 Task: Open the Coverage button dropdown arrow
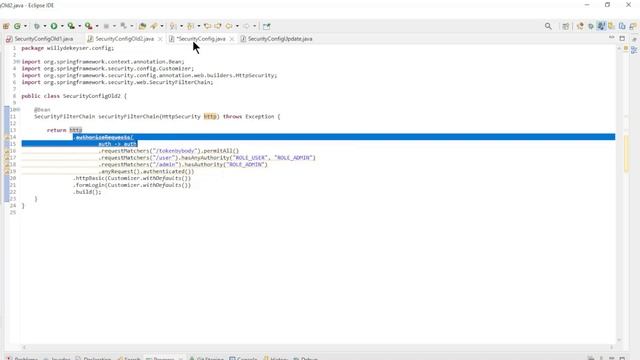pos(79,26)
